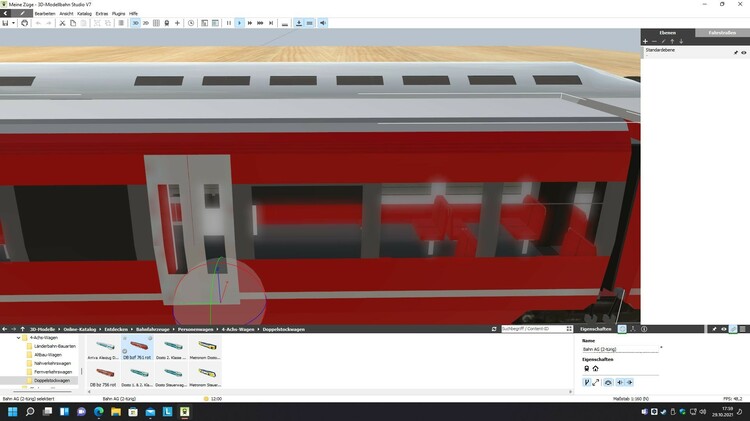This screenshot has height=421, width=750.
Task: Switch to the Ebenen tab
Action: coord(667,33)
